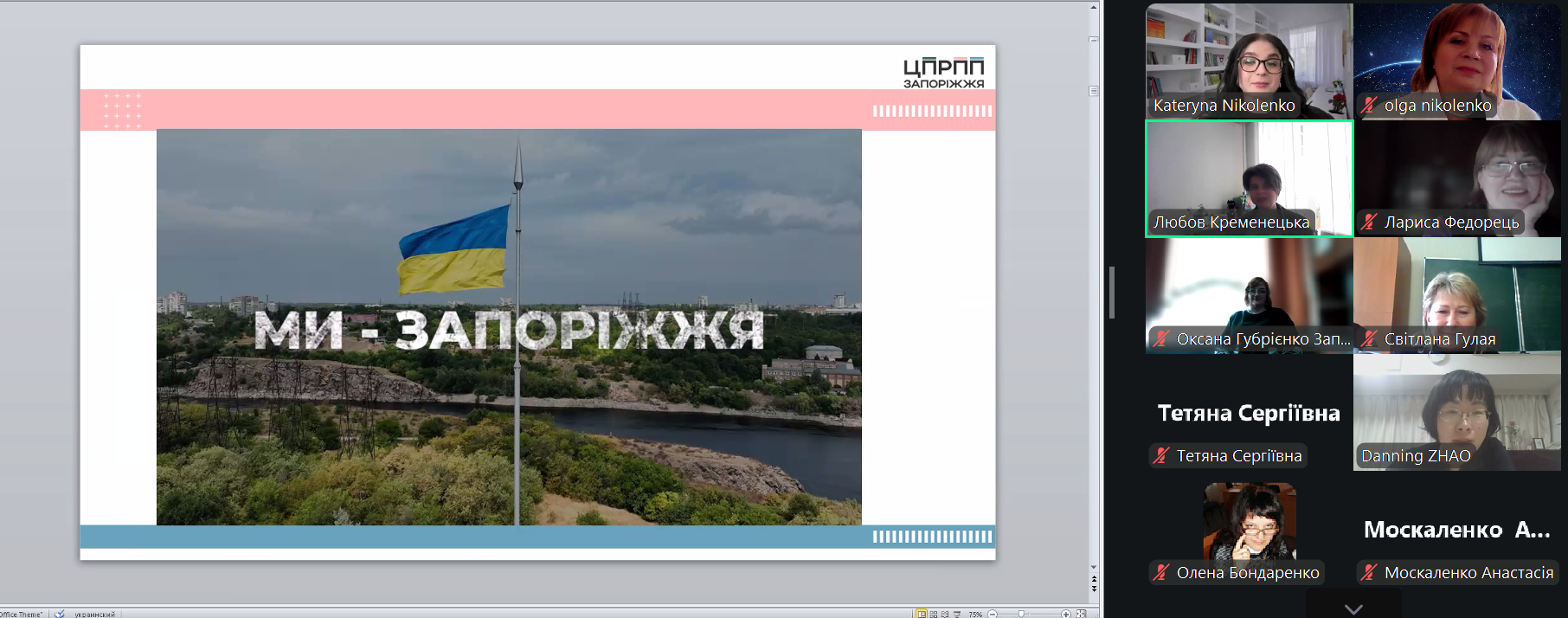Click the zoom out minus button
This screenshot has width=1568, height=618.
pos(993,614)
